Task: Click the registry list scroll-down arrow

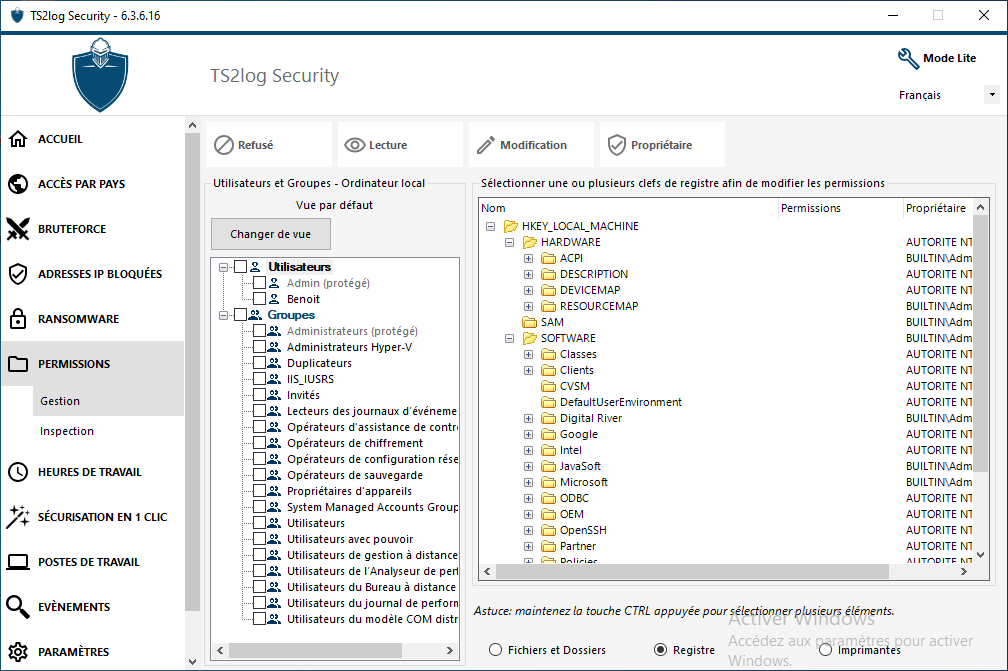Action: (x=980, y=555)
